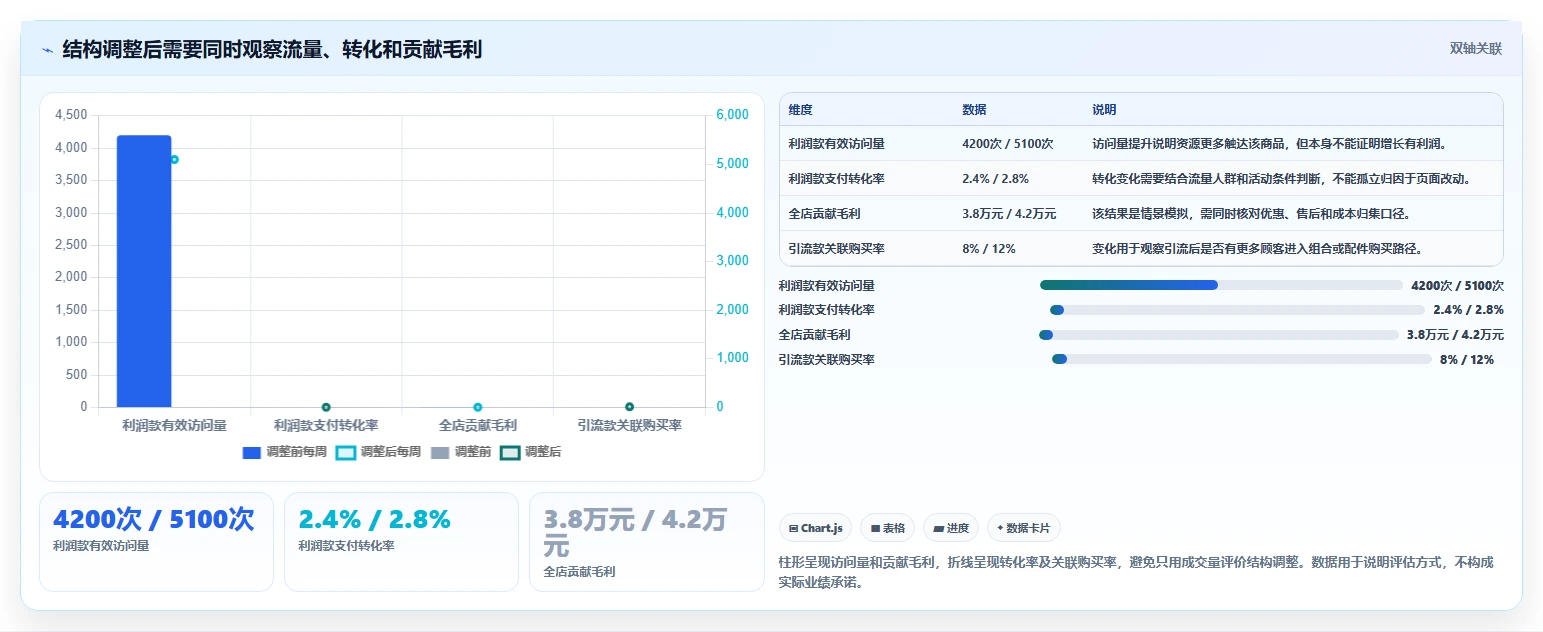1543x632 pixels.
Task: Select the 表格 tag
Action: (888, 528)
